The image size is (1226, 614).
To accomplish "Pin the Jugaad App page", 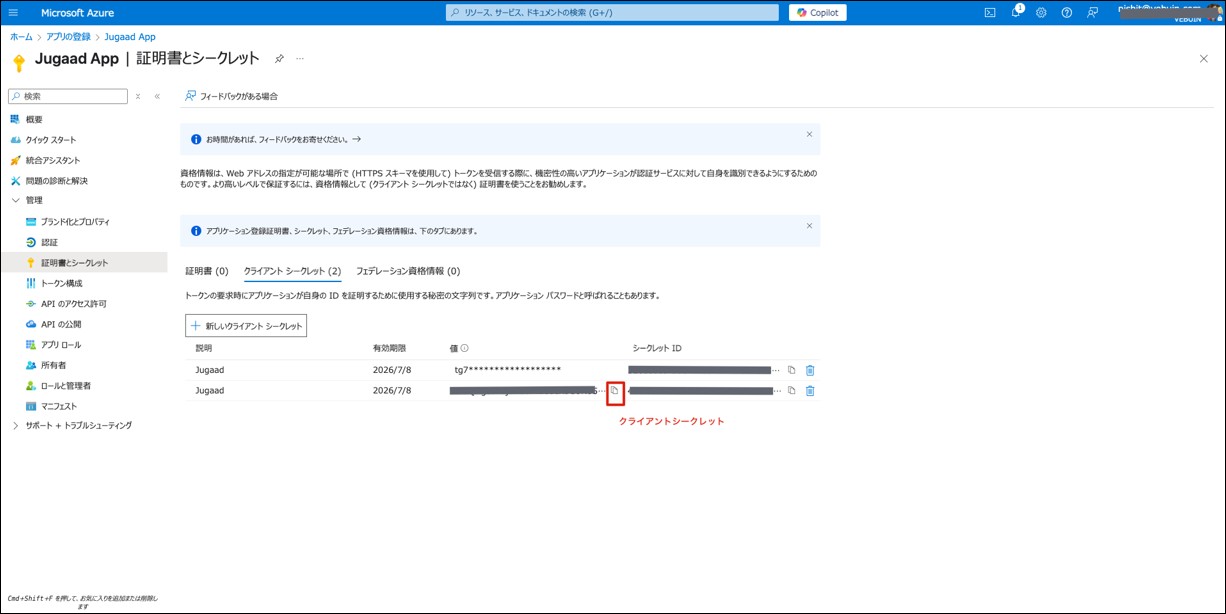I will [279, 59].
